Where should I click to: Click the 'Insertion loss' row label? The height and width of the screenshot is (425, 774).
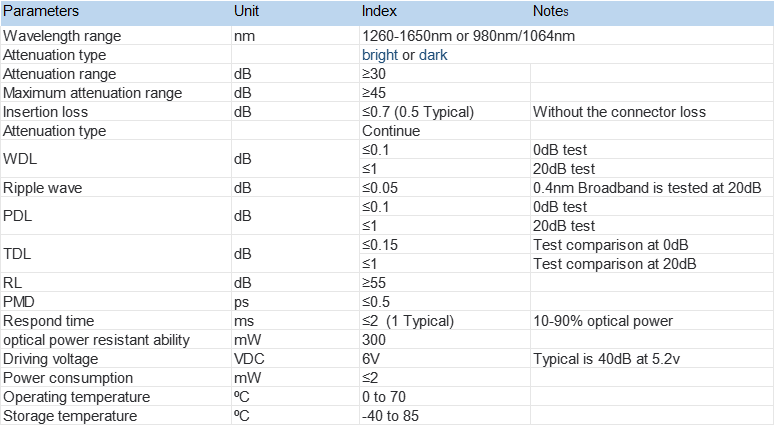point(46,112)
